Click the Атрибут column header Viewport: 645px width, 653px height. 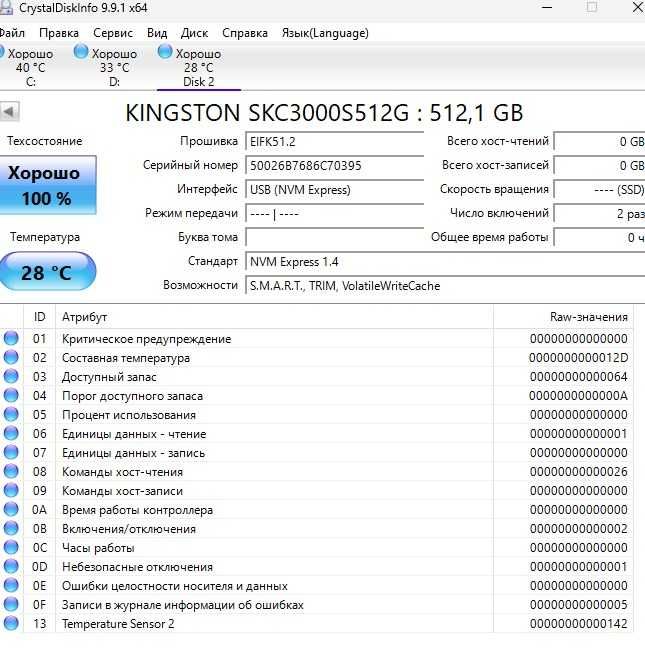coord(274,317)
